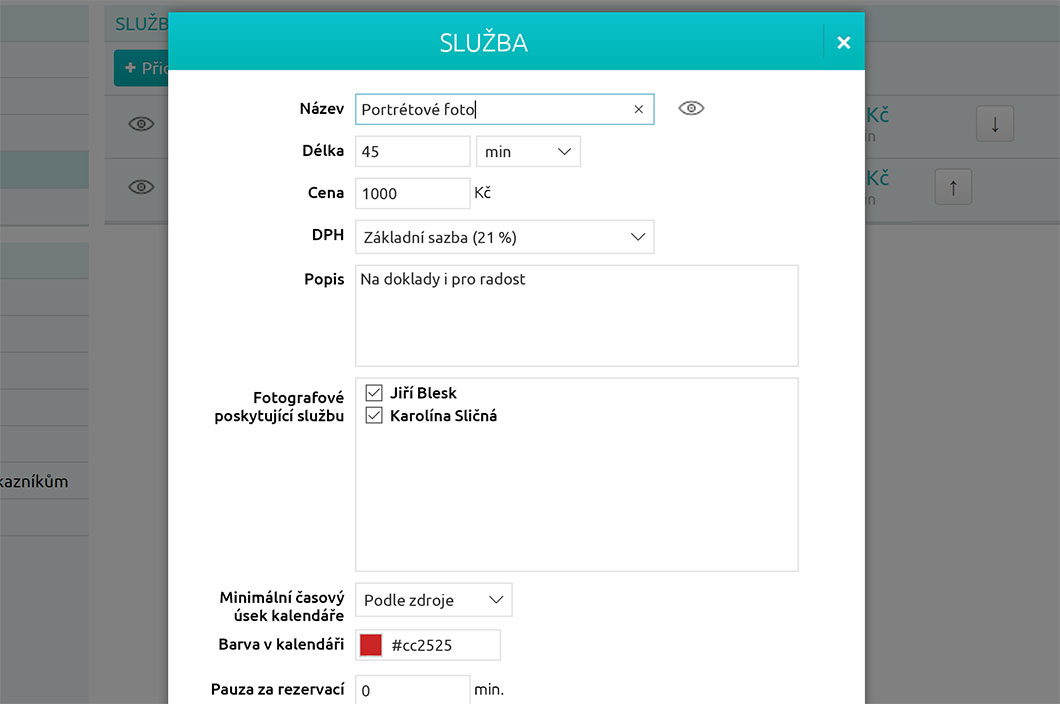The height and width of the screenshot is (704, 1060).
Task: Open the Podle zdroje dropdown
Action: tap(432, 600)
